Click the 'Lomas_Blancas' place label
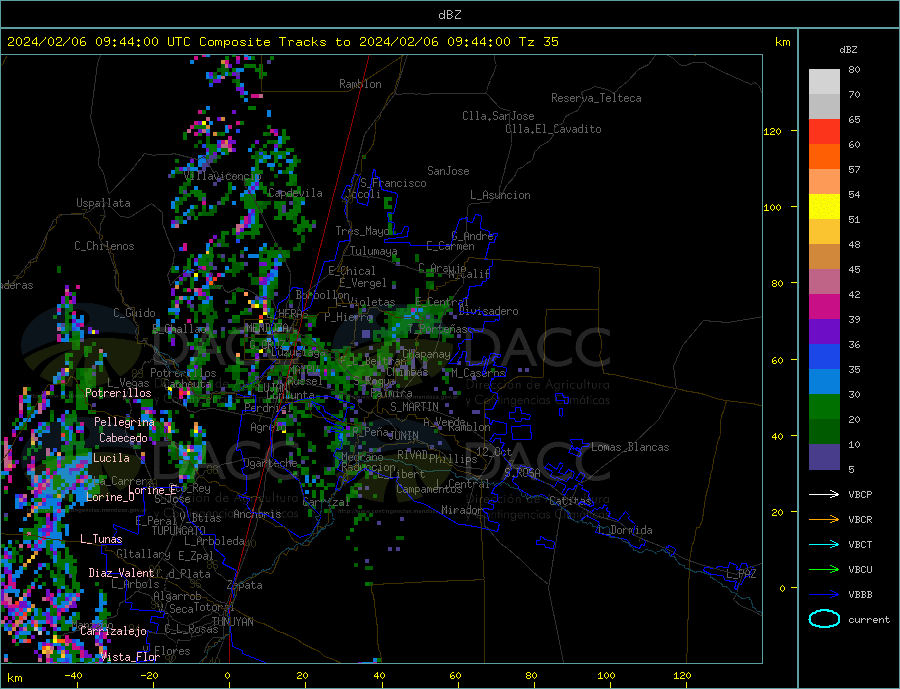Viewport: 900px width, 689px height. 630,447
